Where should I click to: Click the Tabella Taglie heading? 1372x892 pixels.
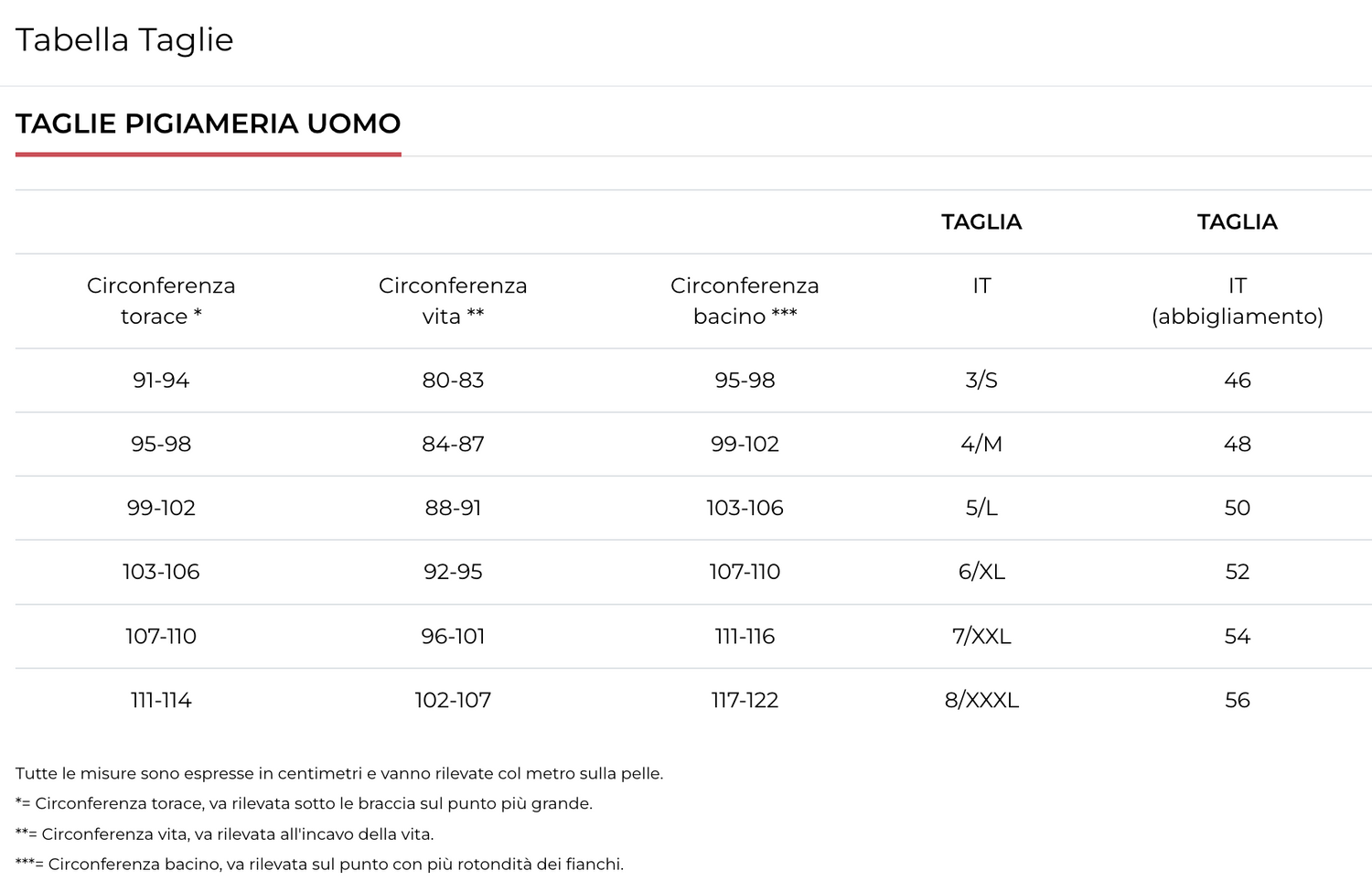[124, 40]
